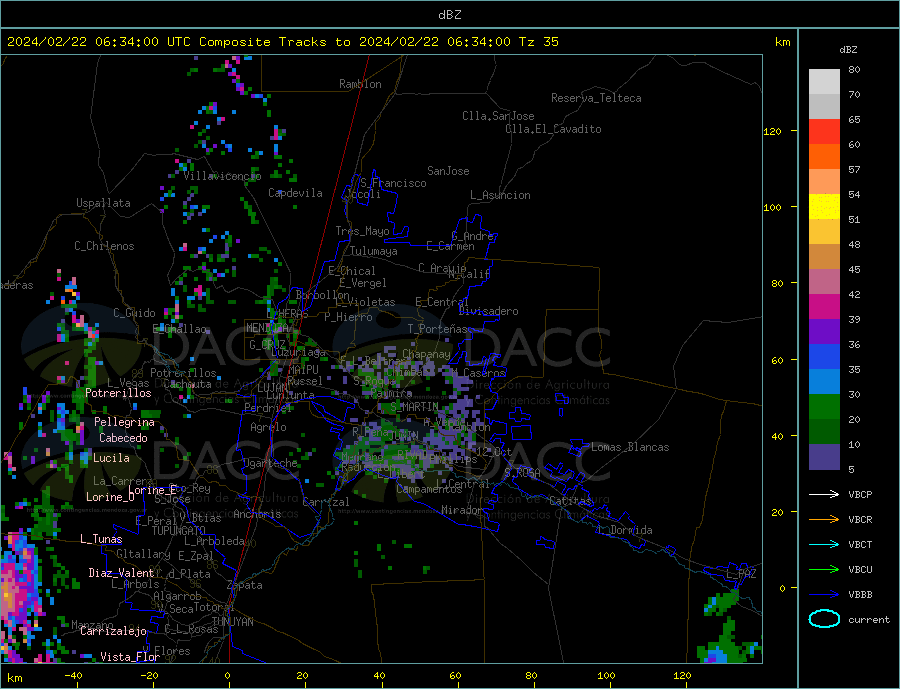
Task: Select the royal blue 35–36 dBZ swatch
Action: (824, 357)
